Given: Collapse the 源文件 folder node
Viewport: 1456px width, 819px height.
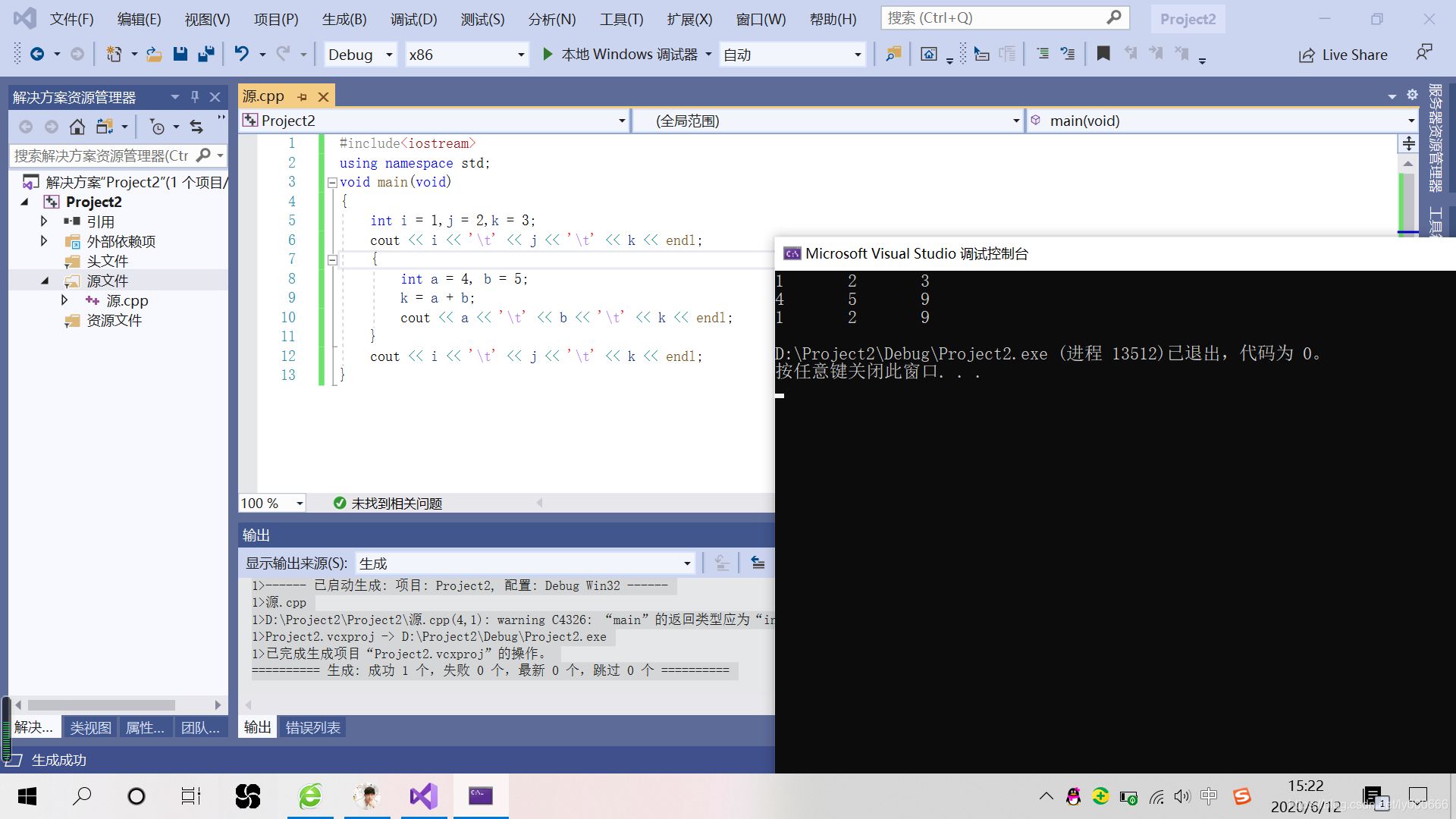Looking at the screenshot, I should pyautogui.click(x=44, y=281).
